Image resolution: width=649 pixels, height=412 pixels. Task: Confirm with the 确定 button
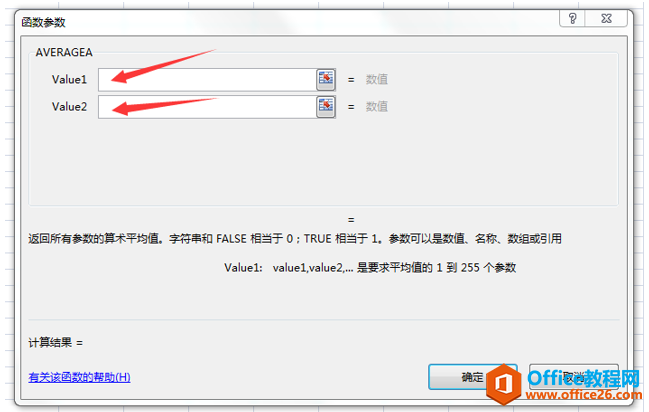(x=473, y=377)
